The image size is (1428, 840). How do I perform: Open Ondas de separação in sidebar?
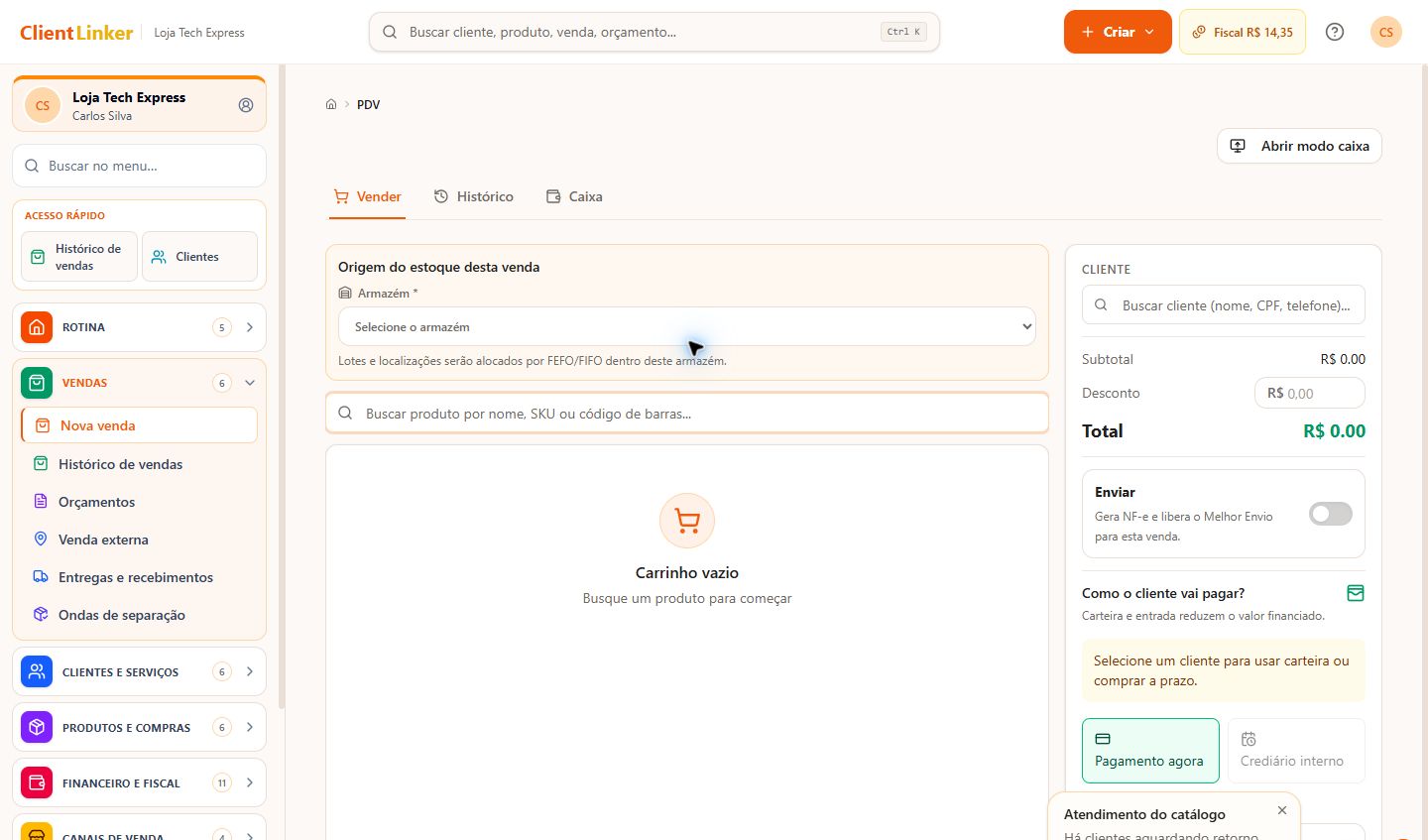click(139, 615)
